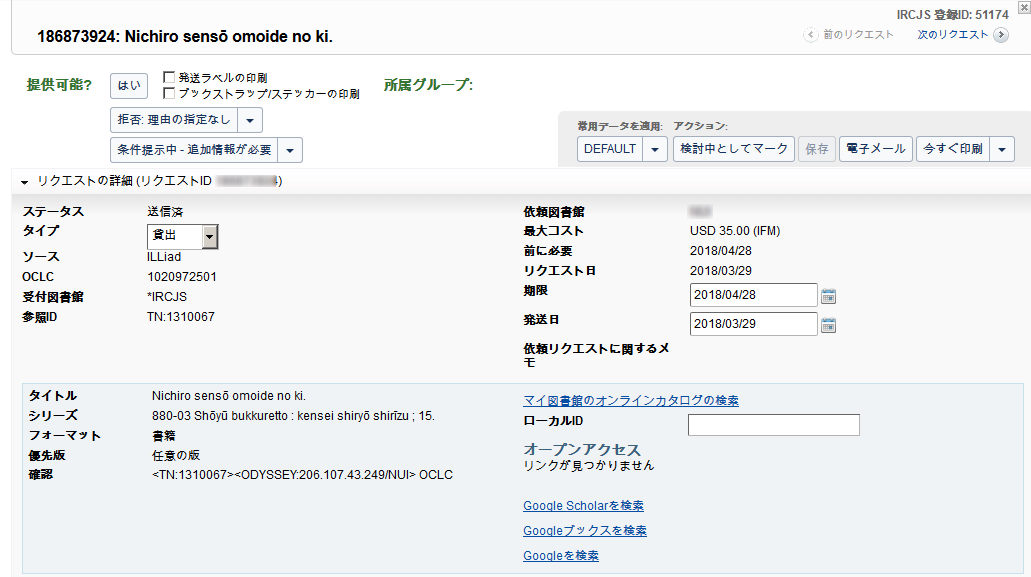Open the DEFAULT constant data dropdown
Screen dimensions: 1031x577
click(x=655, y=149)
